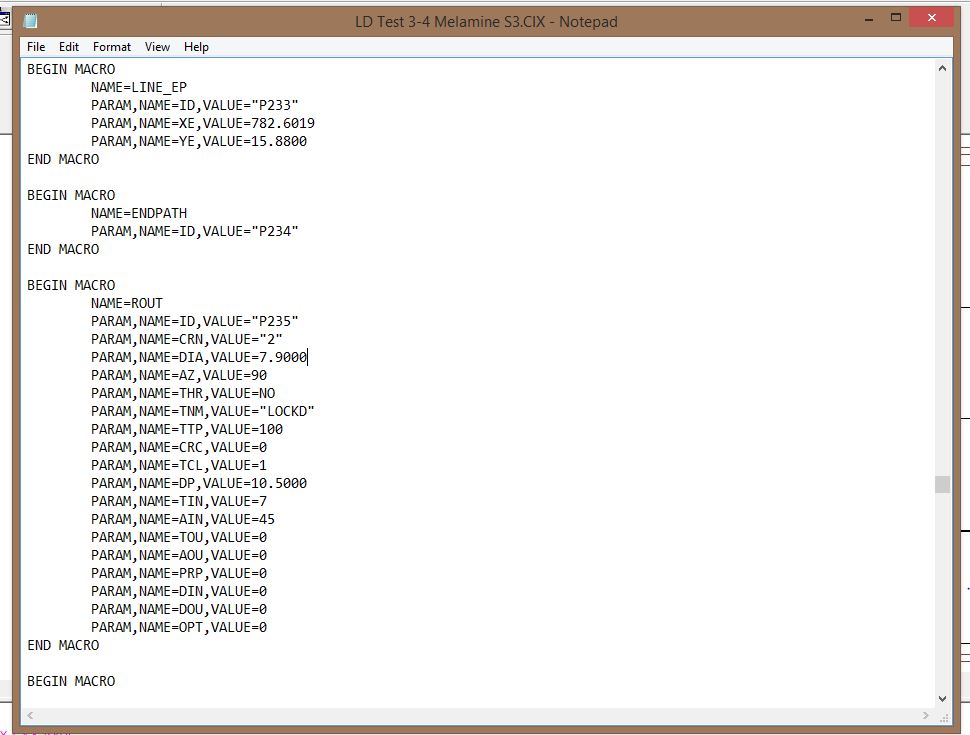Viewport: 970px width, 735px height.
Task: Click the DOU parameter line
Action: (179, 609)
